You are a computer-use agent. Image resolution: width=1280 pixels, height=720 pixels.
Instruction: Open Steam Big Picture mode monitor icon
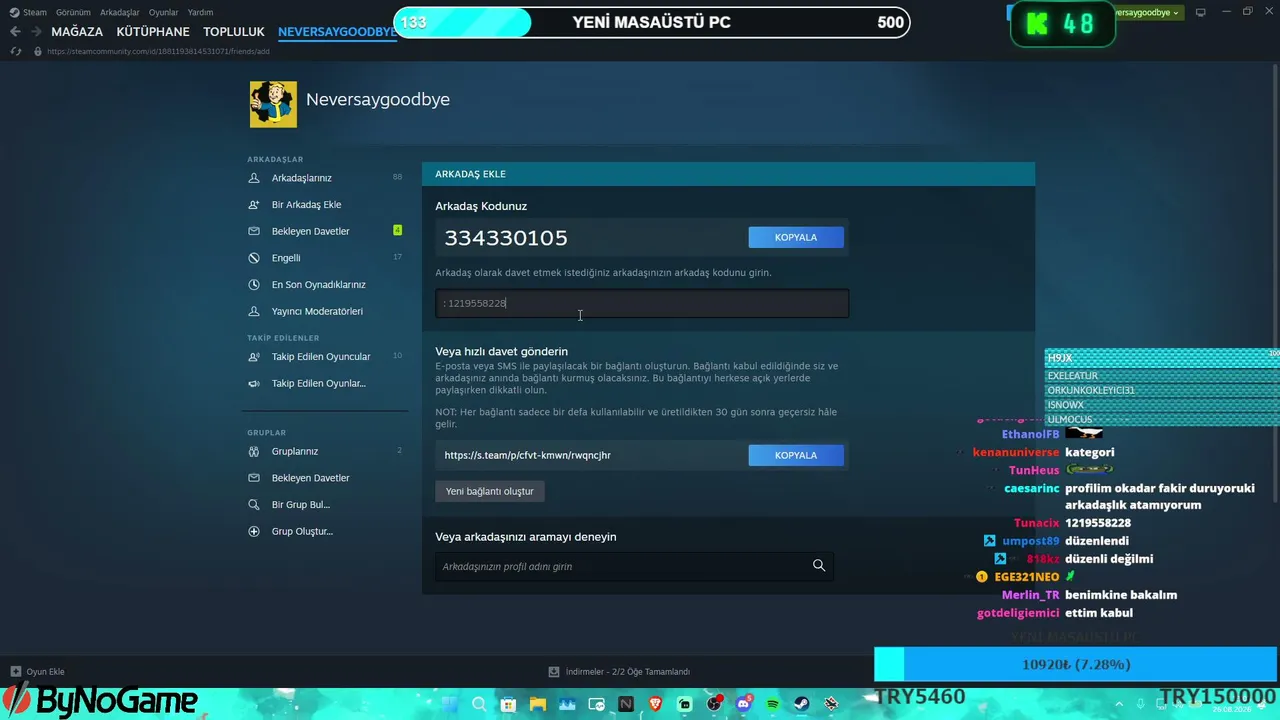point(1201,12)
